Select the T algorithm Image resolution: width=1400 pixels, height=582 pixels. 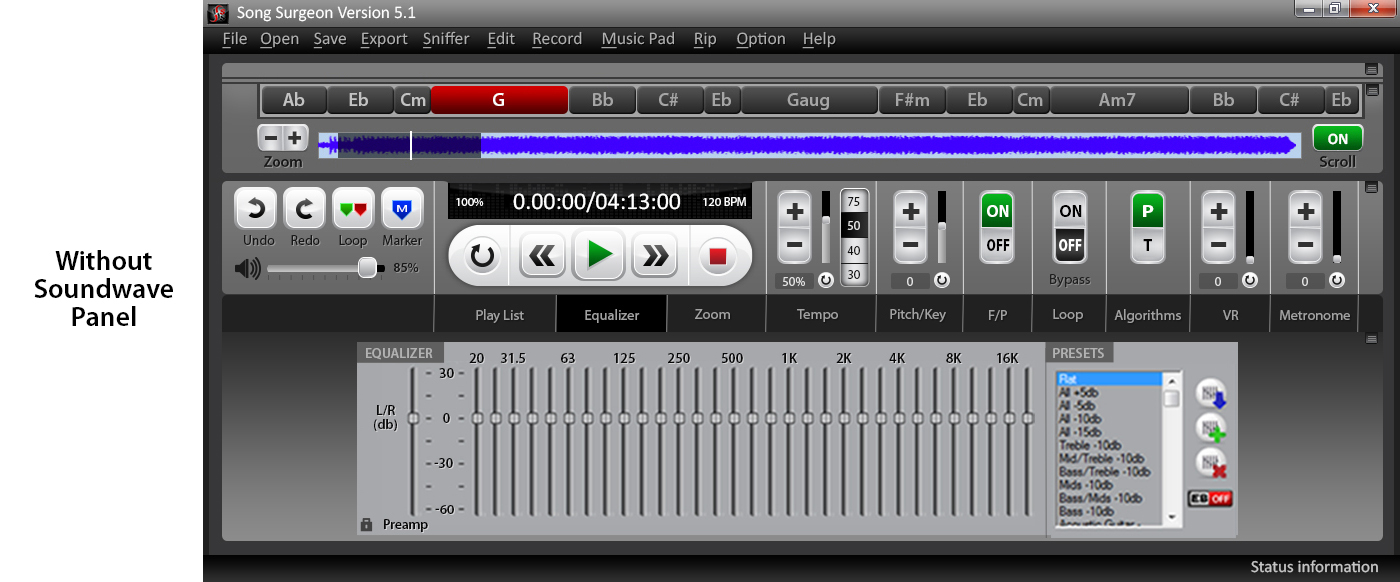point(1147,245)
